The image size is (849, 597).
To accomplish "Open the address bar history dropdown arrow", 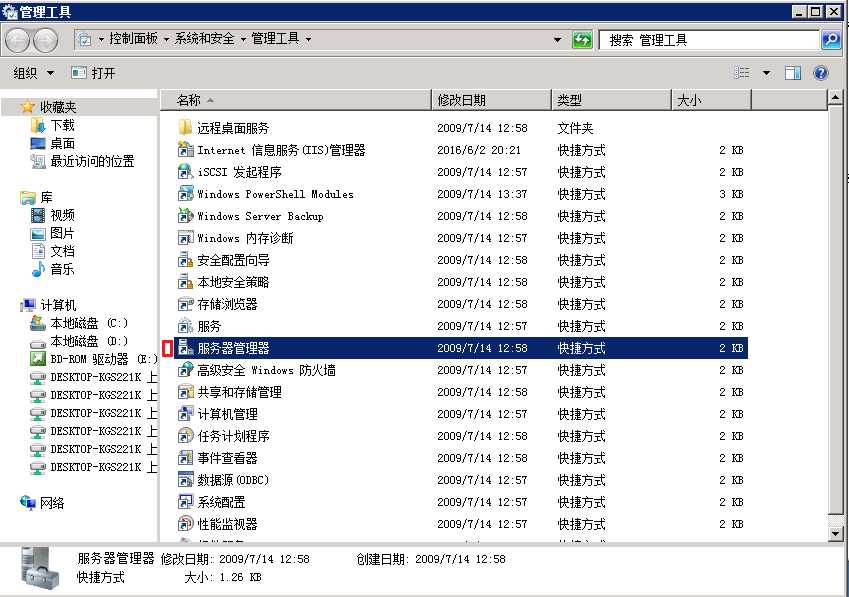I will point(557,40).
